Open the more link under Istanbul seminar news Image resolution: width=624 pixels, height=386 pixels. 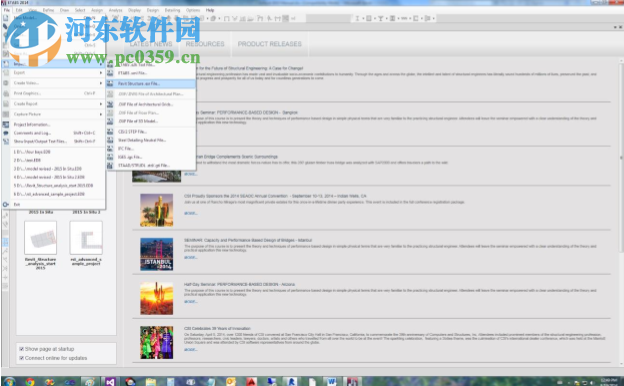tap(190, 257)
